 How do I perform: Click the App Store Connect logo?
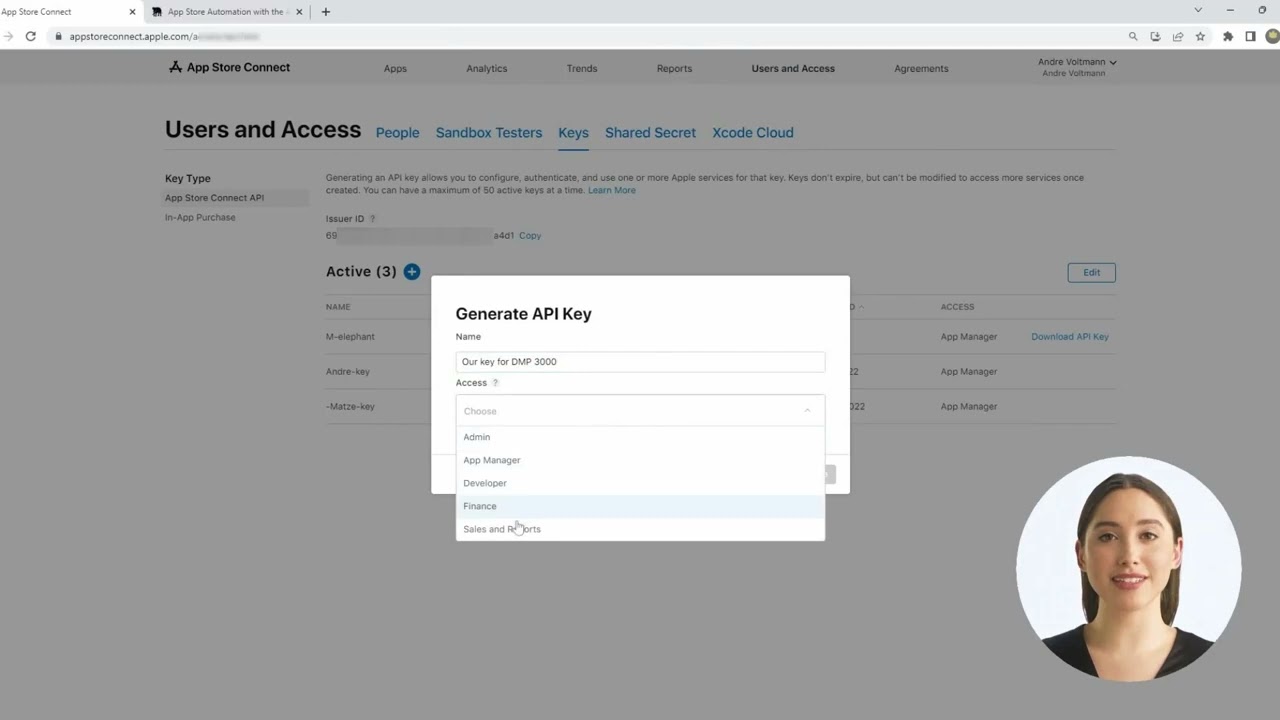[229, 67]
